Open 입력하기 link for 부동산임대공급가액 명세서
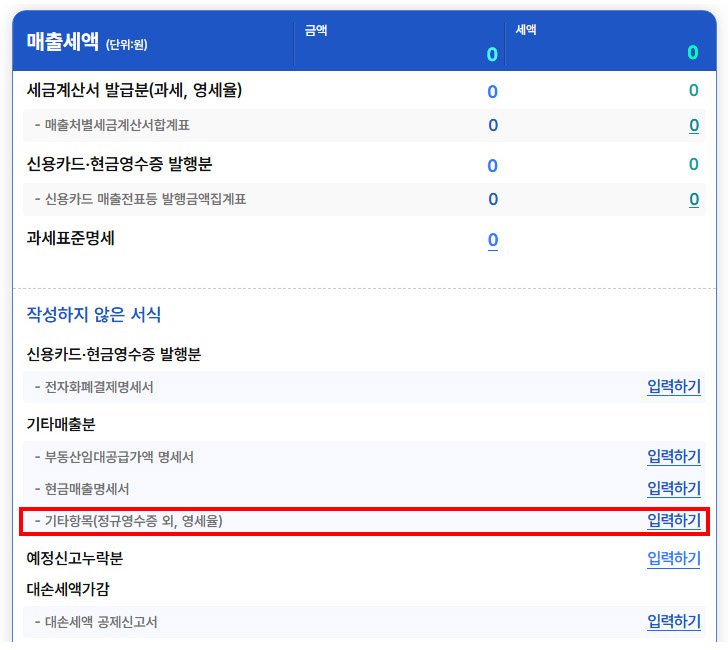The height and width of the screenshot is (650, 728). [674, 456]
